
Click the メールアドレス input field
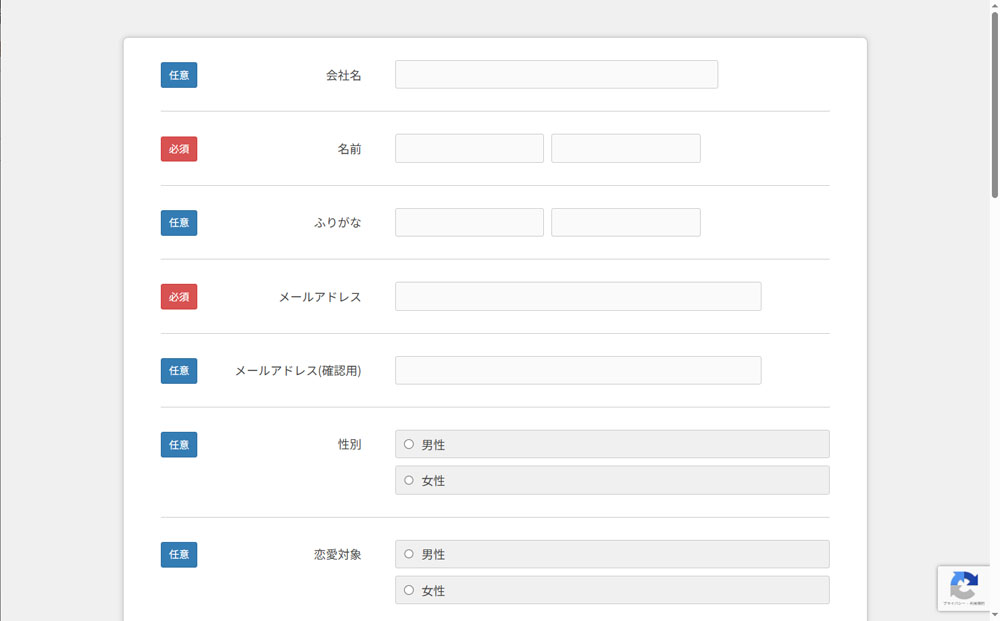(x=578, y=297)
